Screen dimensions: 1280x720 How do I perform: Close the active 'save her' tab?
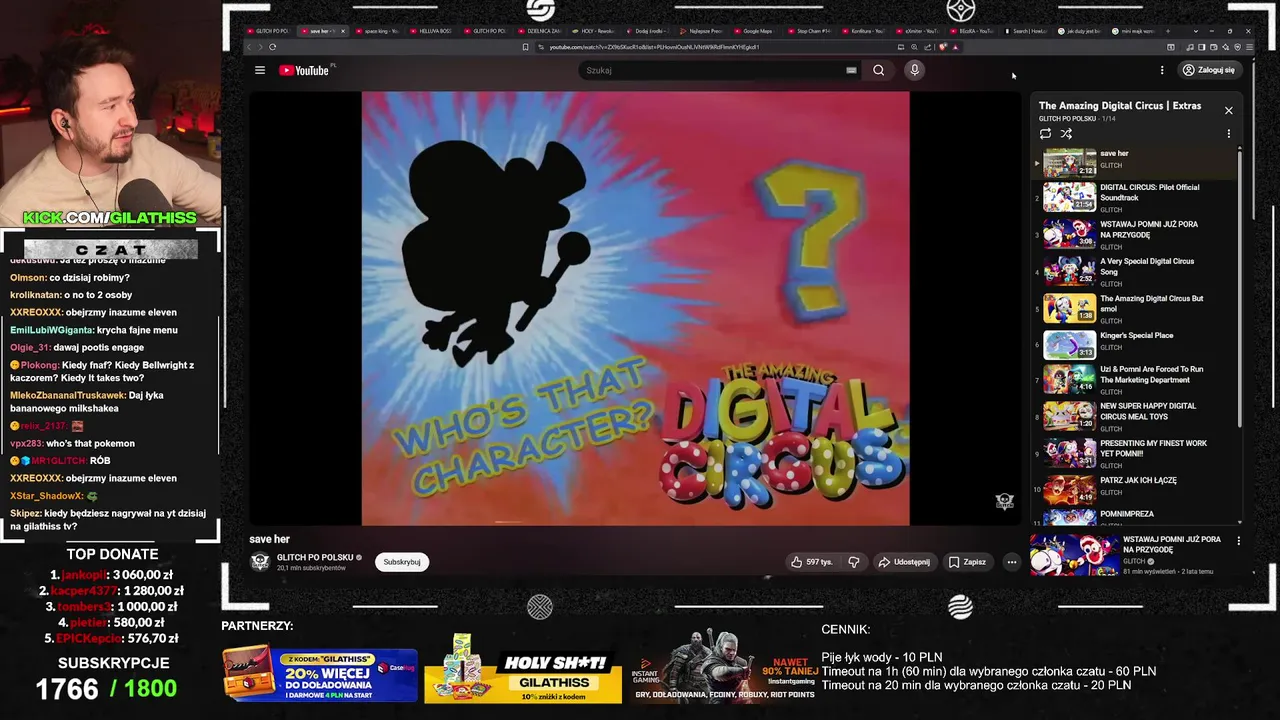tap(343, 31)
